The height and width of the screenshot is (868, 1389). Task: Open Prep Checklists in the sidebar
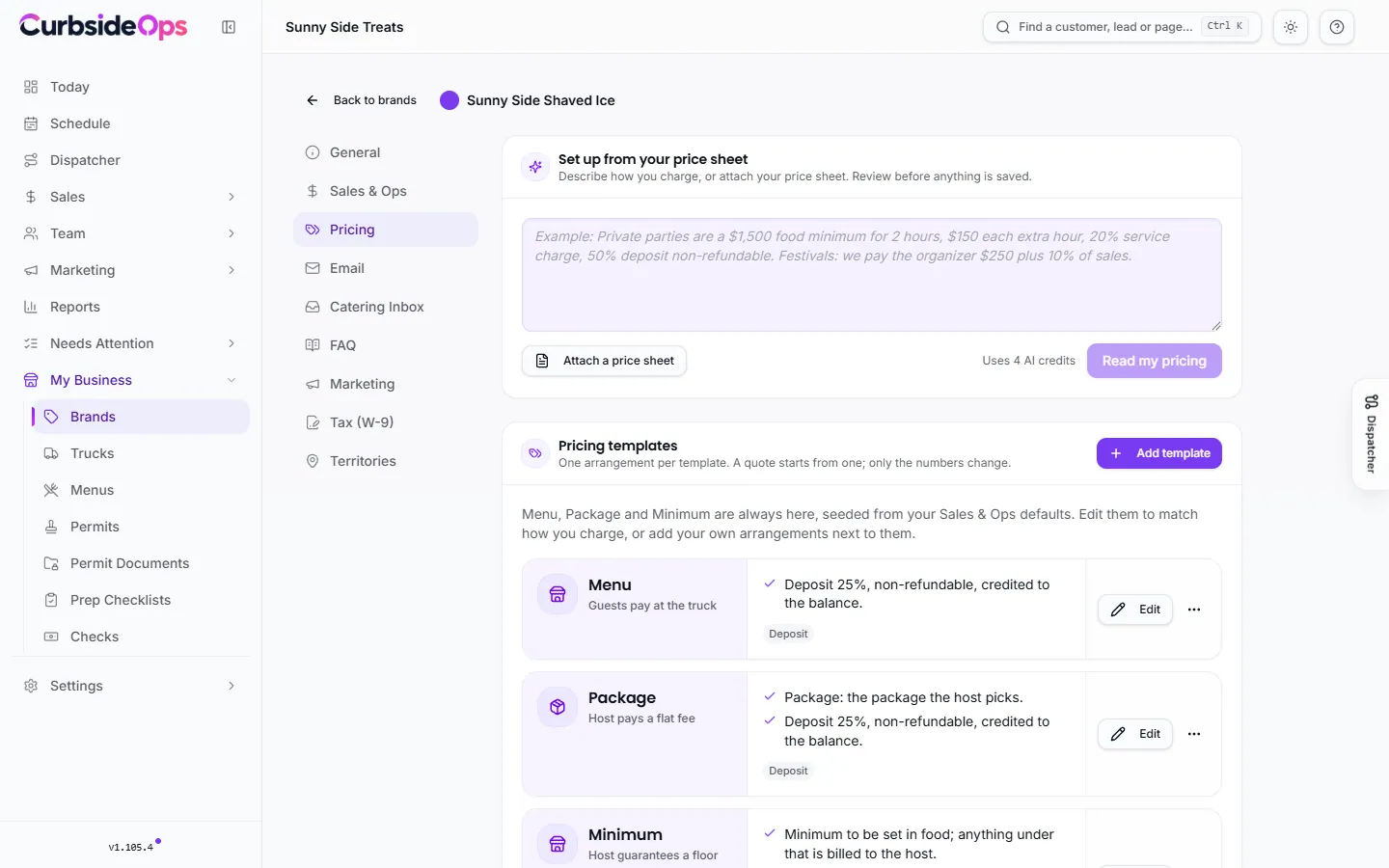click(x=142, y=600)
